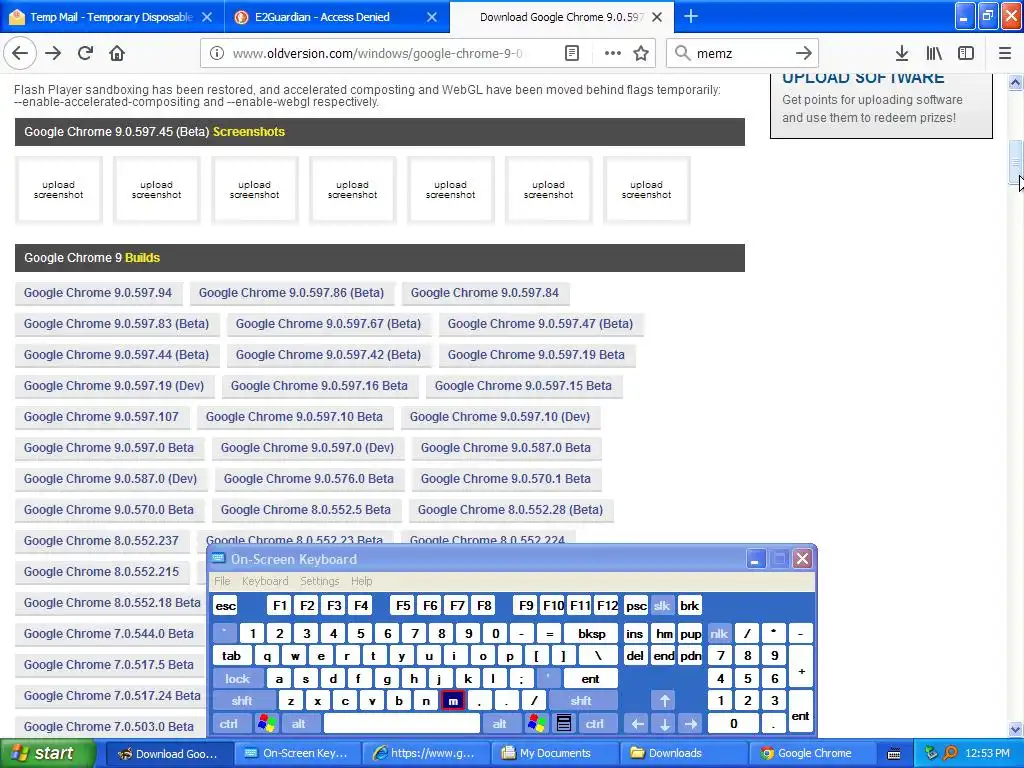Screen dimensions: 1024x768
Task: Open Google Chrome 9.0.587.0 (Dev) link
Action: pyautogui.click(x=110, y=479)
